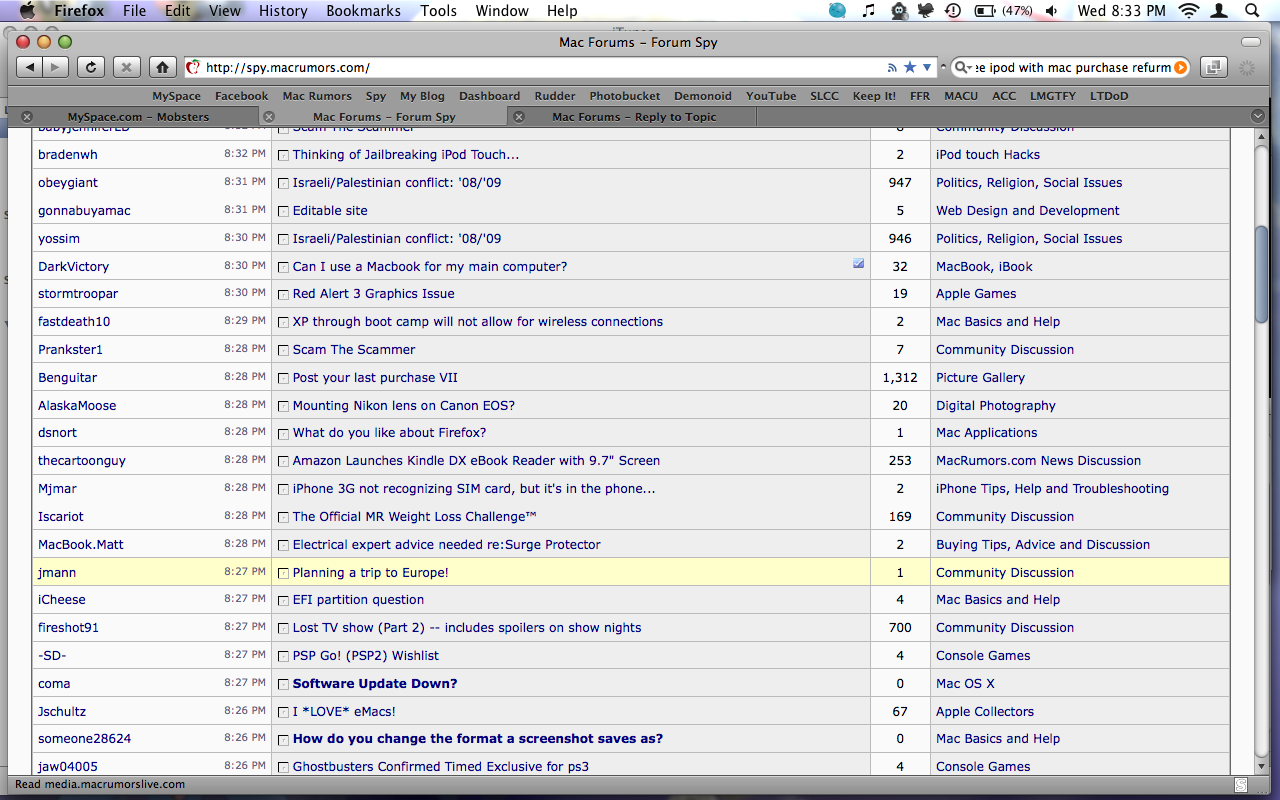Open the Mac Rumors bookmark
The height and width of the screenshot is (800, 1280).
pyautogui.click(x=317, y=96)
